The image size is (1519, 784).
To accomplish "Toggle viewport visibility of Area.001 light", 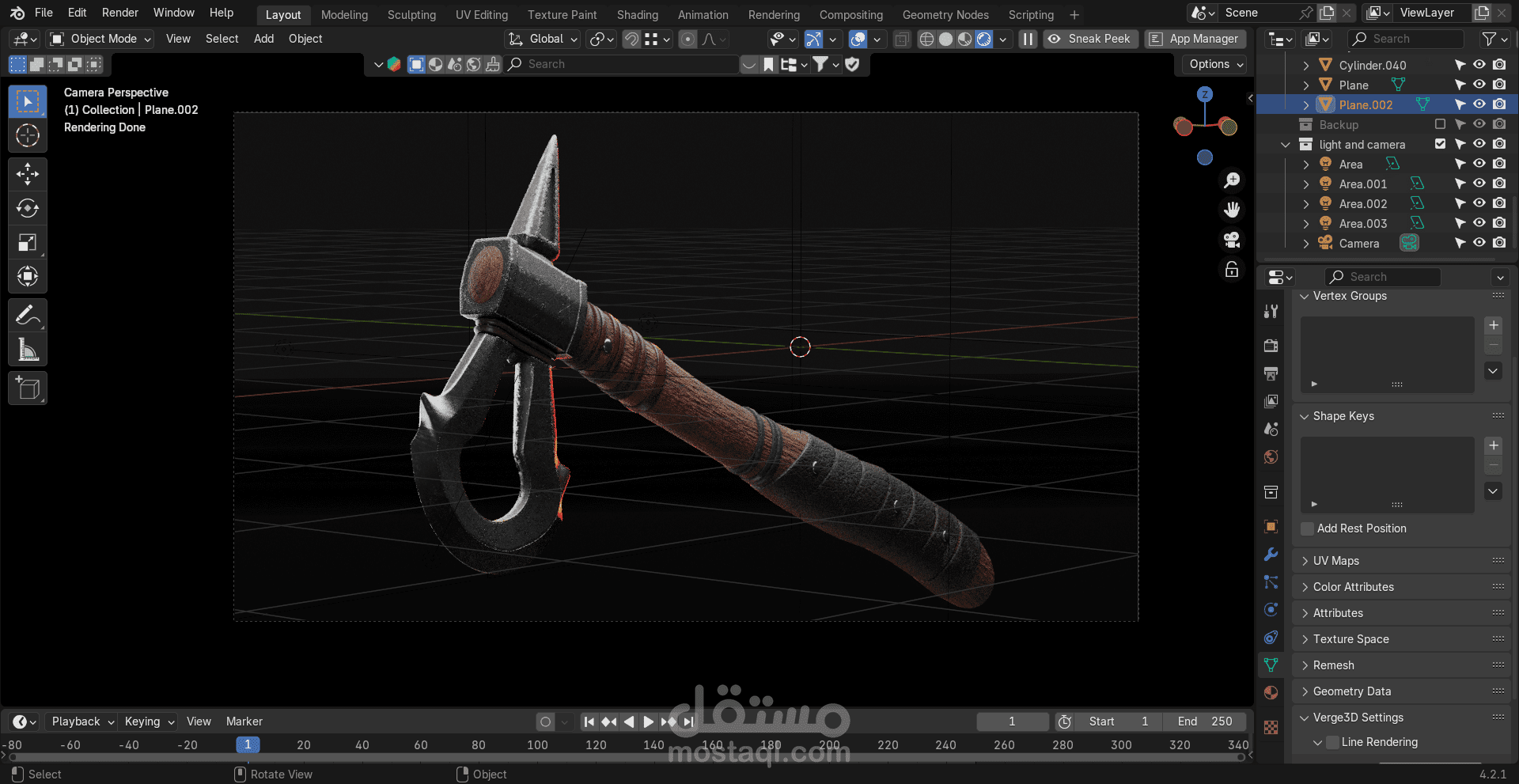I will [1479, 184].
